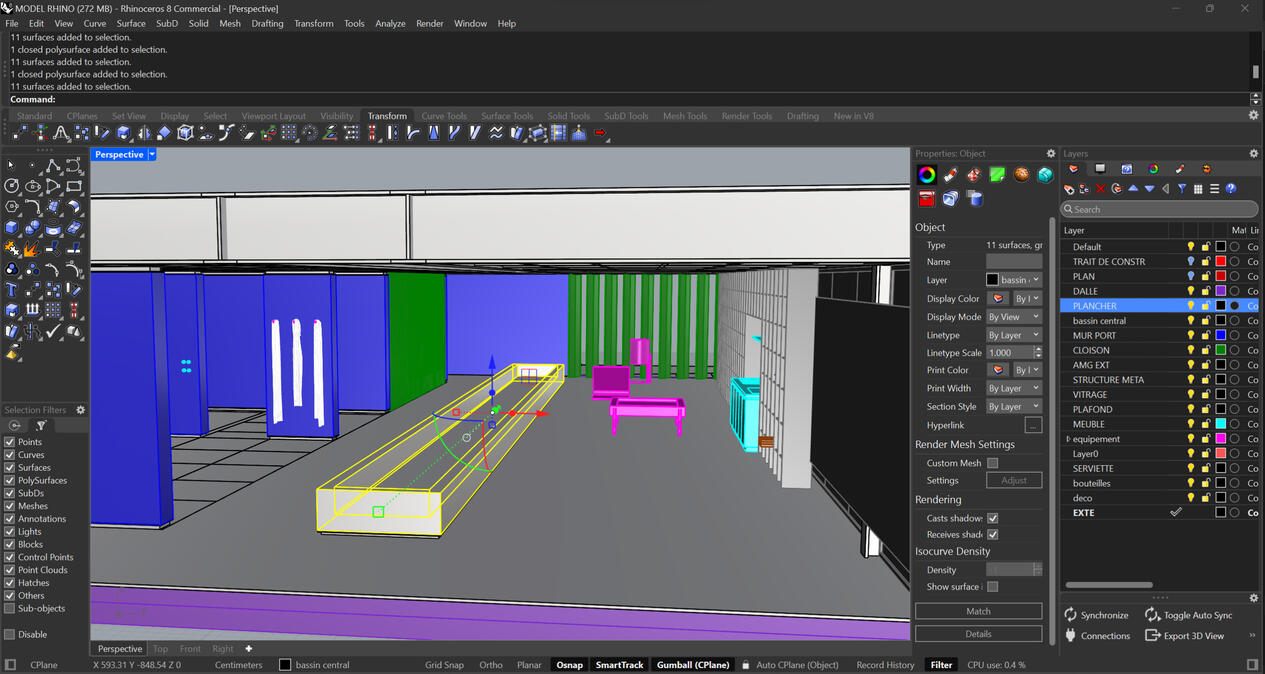Delete the selected layer with the red X

(1101, 189)
